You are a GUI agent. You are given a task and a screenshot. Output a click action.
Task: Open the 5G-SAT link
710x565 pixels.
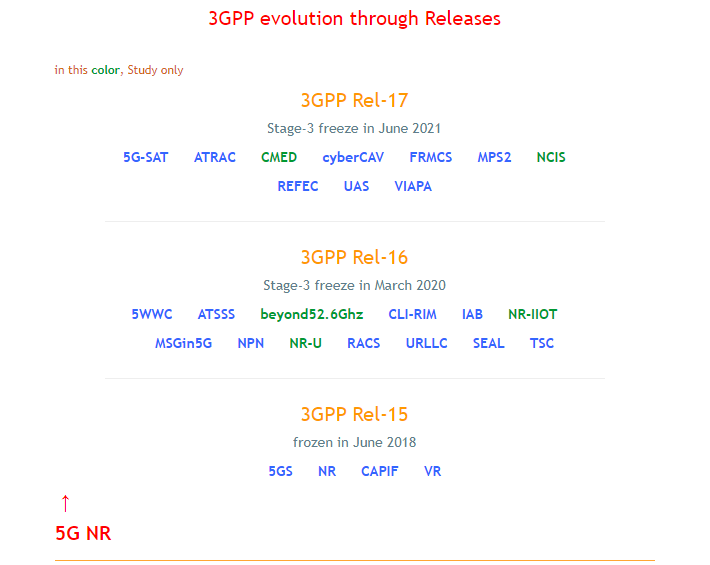coord(146,157)
